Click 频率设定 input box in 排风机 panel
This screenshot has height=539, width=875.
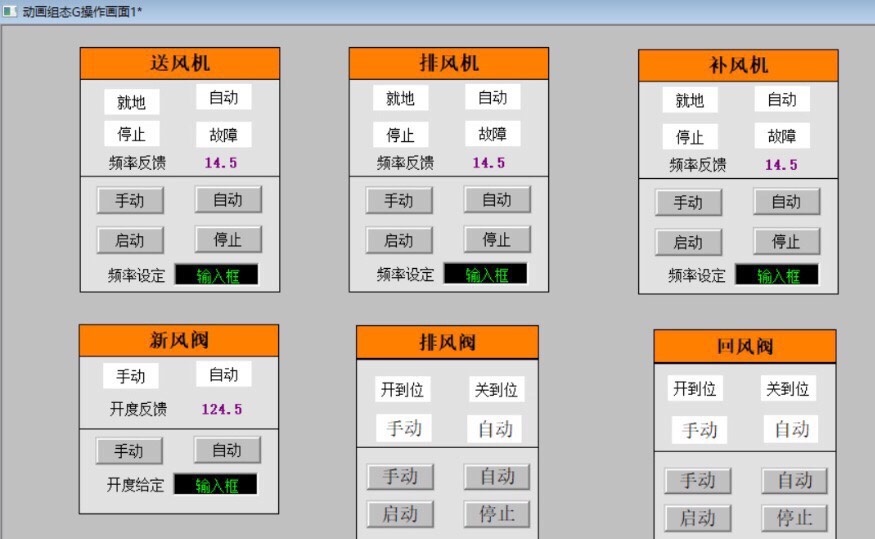tap(486, 273)
